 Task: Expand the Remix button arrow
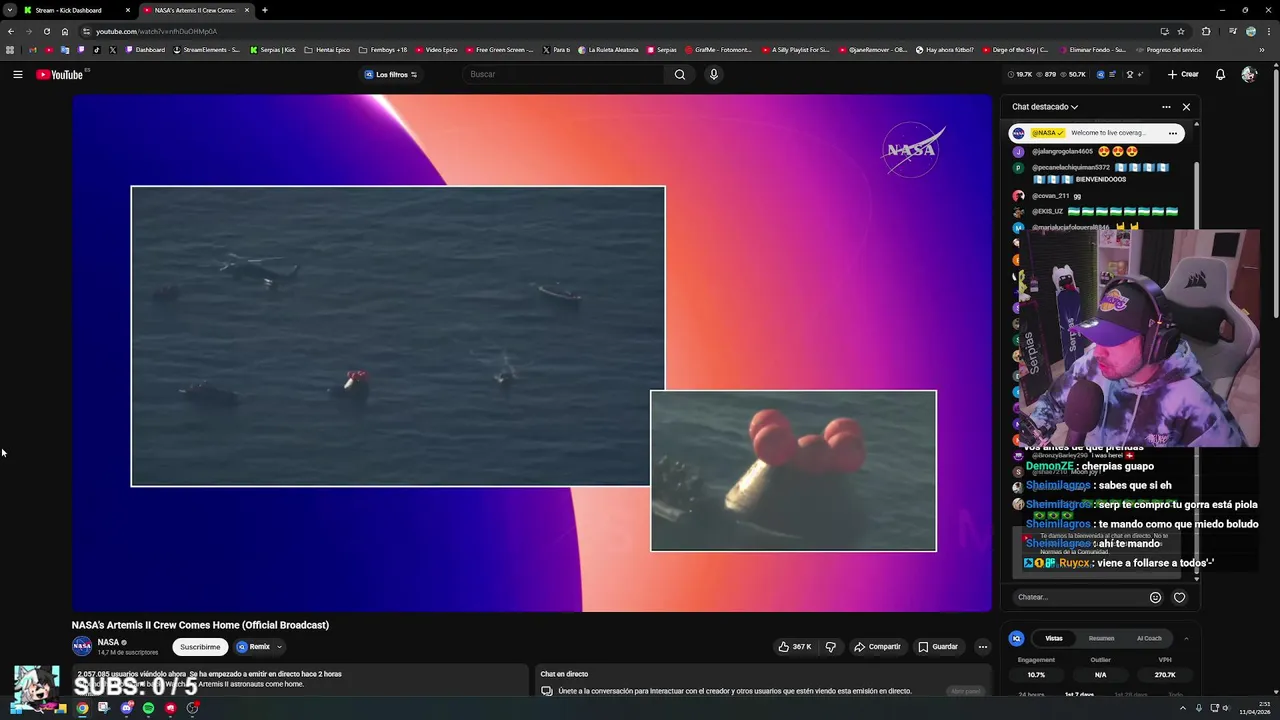pos(280,647)
